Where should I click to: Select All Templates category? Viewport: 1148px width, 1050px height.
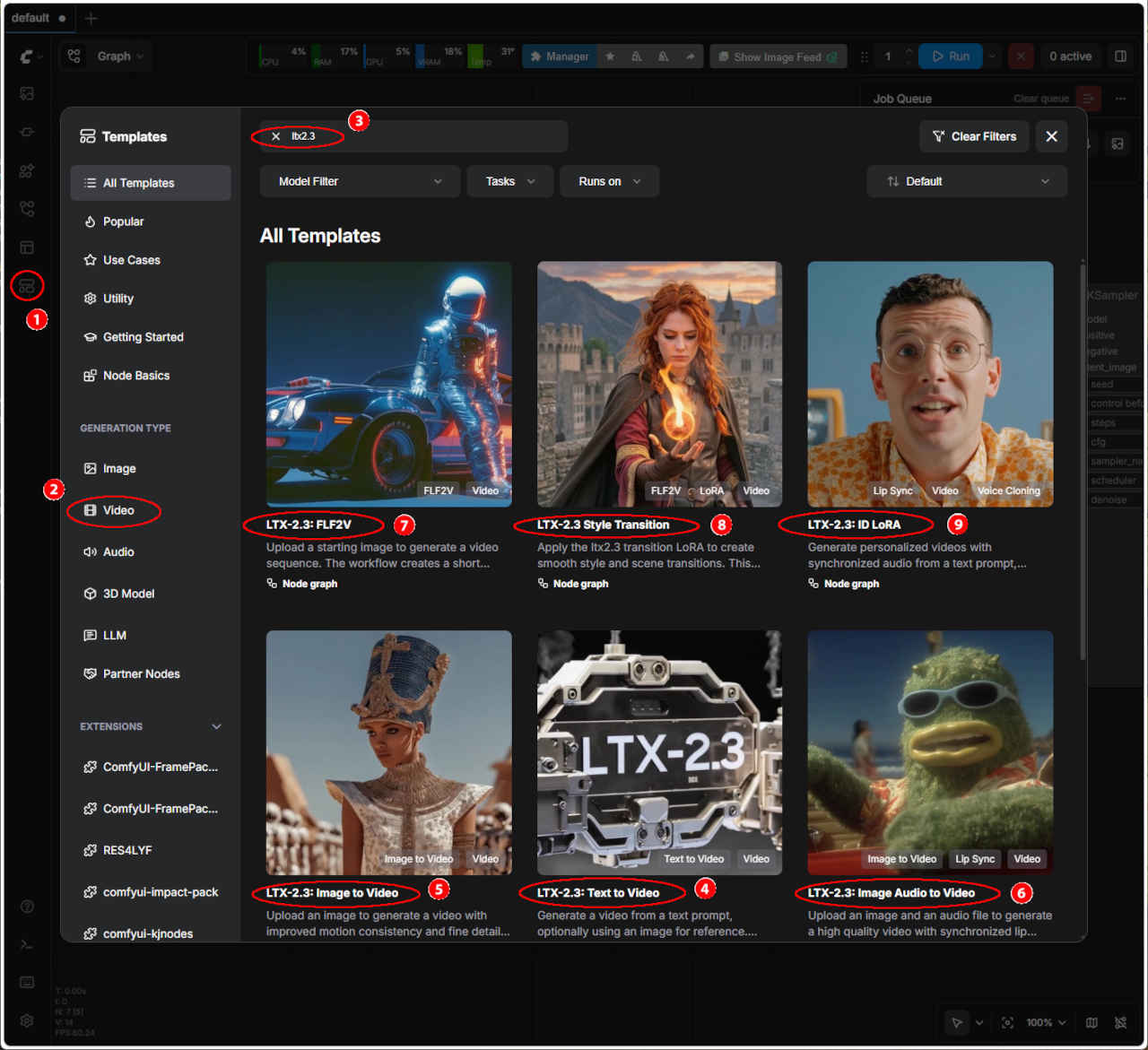pos(151,183)
